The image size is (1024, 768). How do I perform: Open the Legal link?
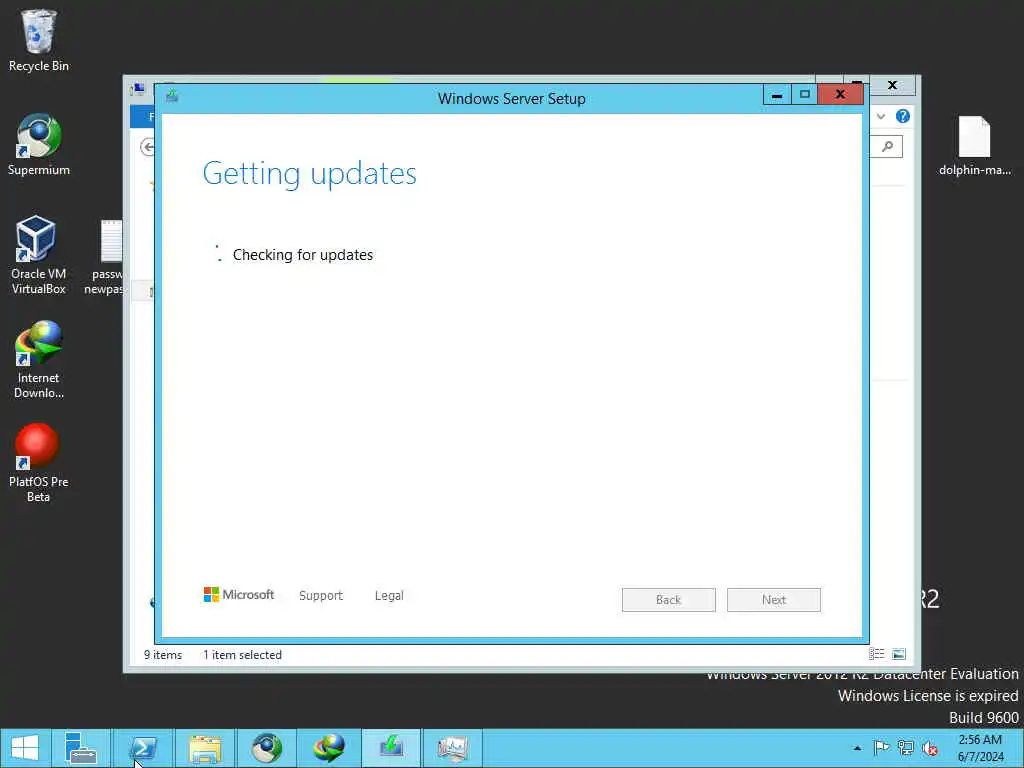389,596
